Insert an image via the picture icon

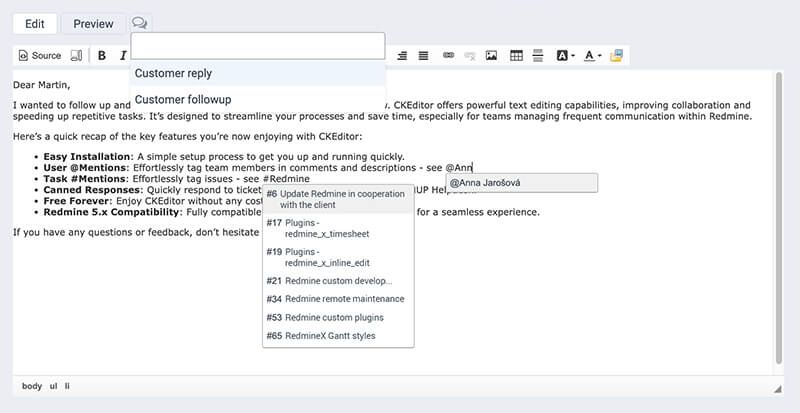click(491, 56)
